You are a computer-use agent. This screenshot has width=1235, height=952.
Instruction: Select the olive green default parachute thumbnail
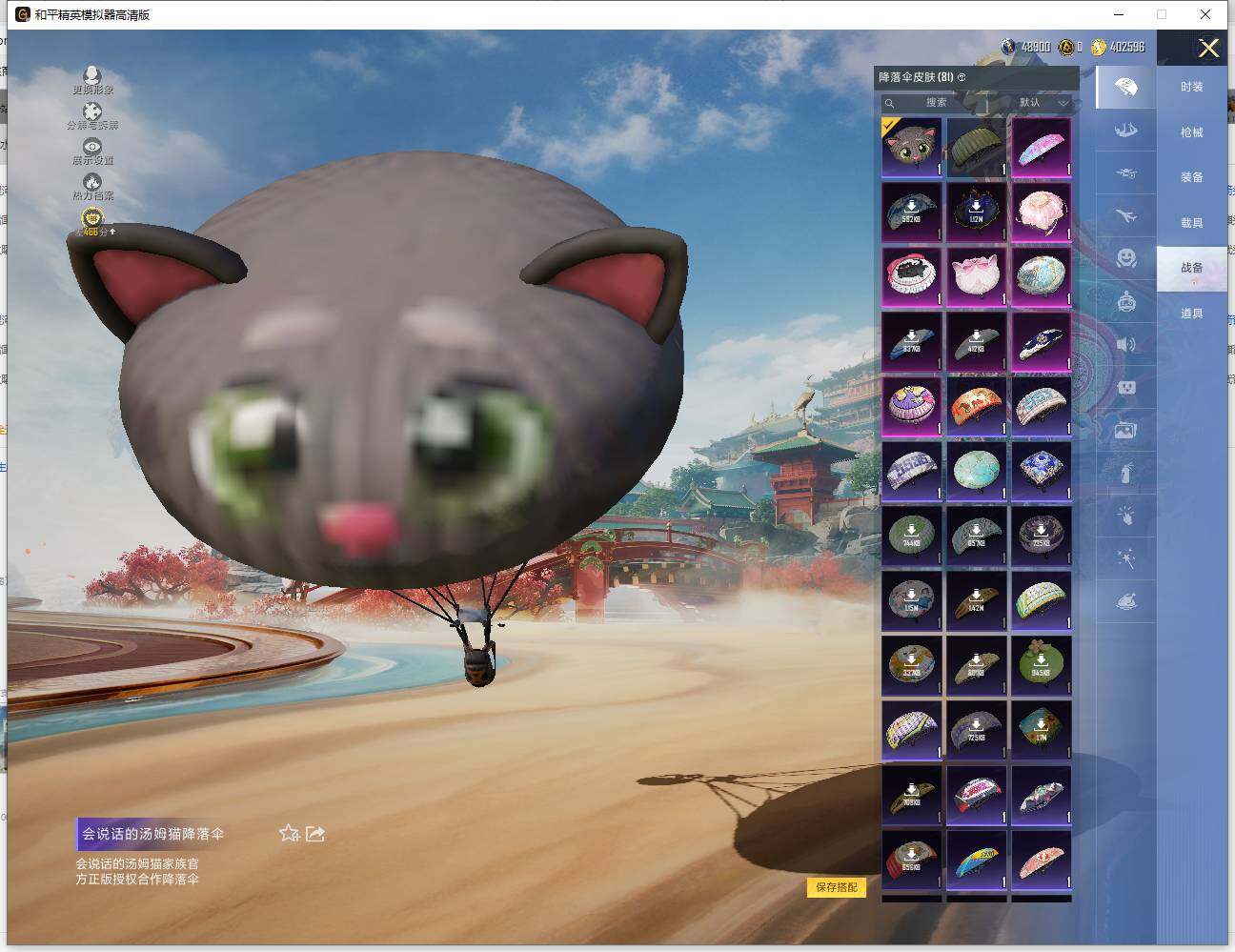976,147
